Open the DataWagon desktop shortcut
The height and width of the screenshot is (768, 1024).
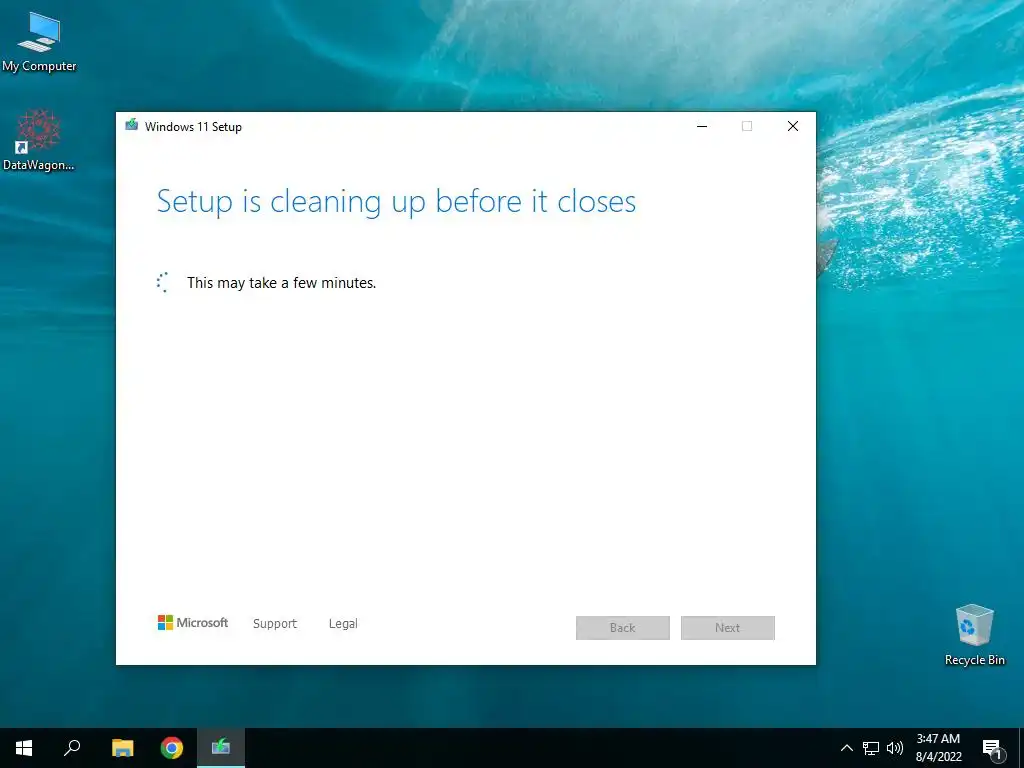click(39, 140)
